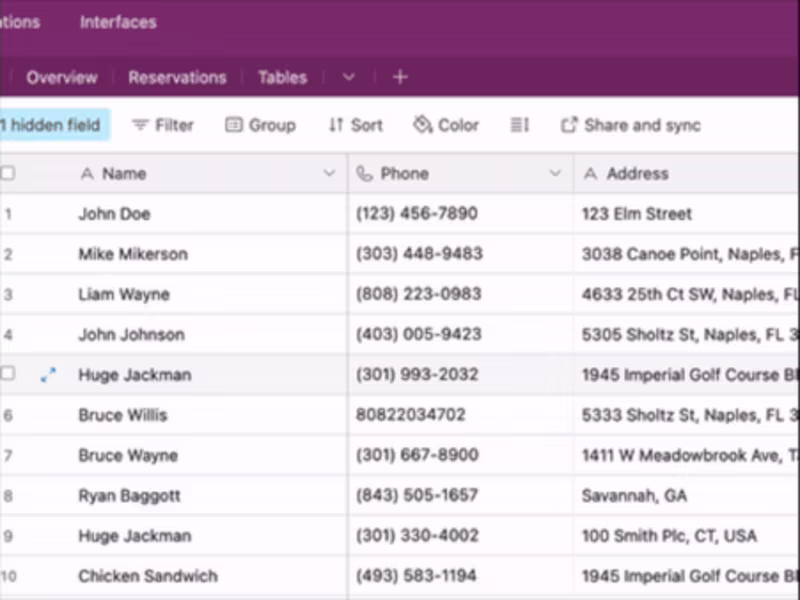Check the Huge Jackman row checkbox

click(x=7, y=374)
